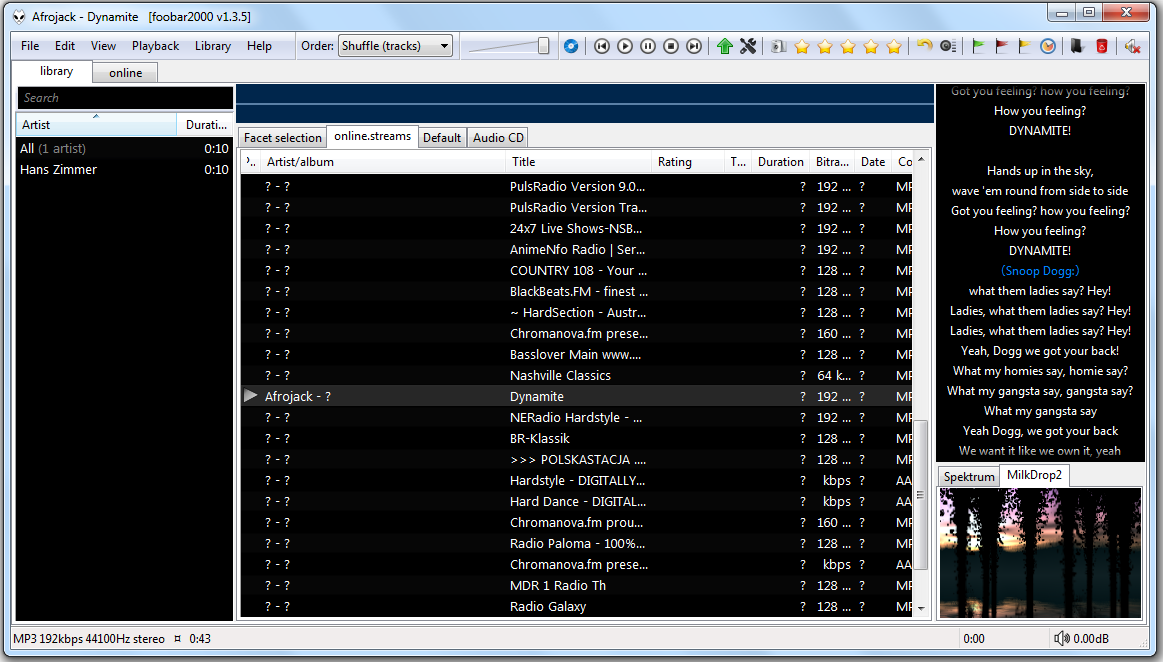Click the MilkDrop2 forest visualization thumbnail
The height and width of the screenshot is (662, 1163).
1040,552
